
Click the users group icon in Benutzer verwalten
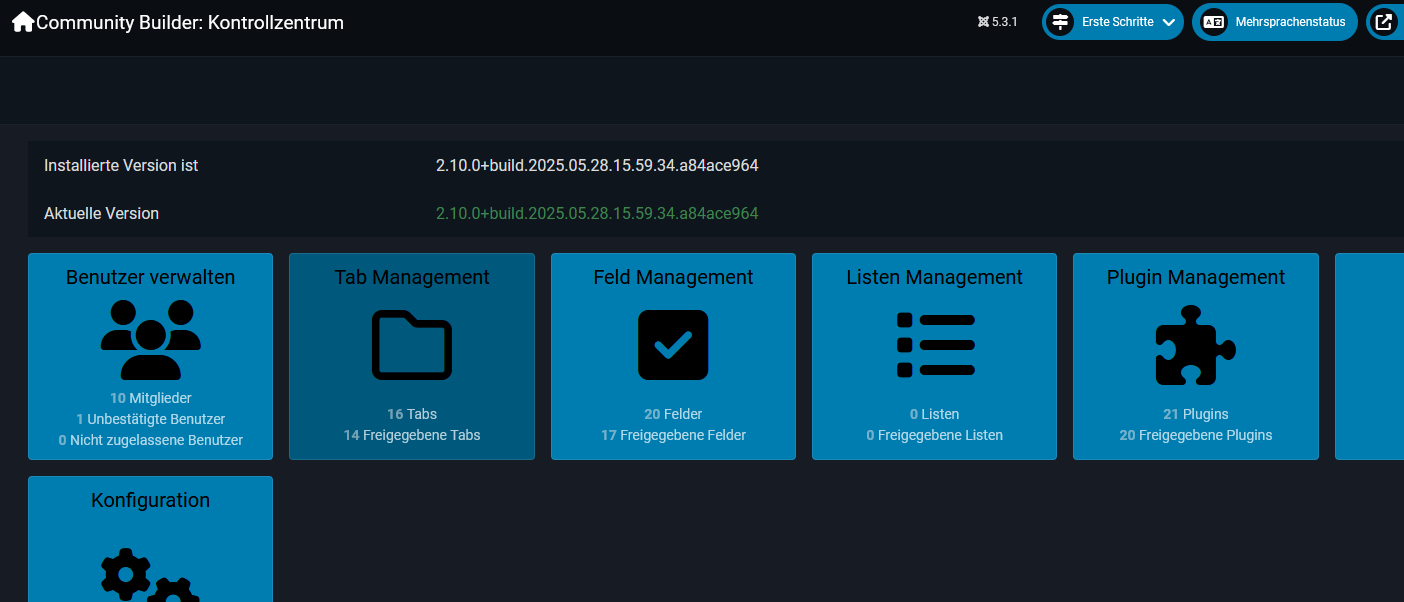(151, 339)
